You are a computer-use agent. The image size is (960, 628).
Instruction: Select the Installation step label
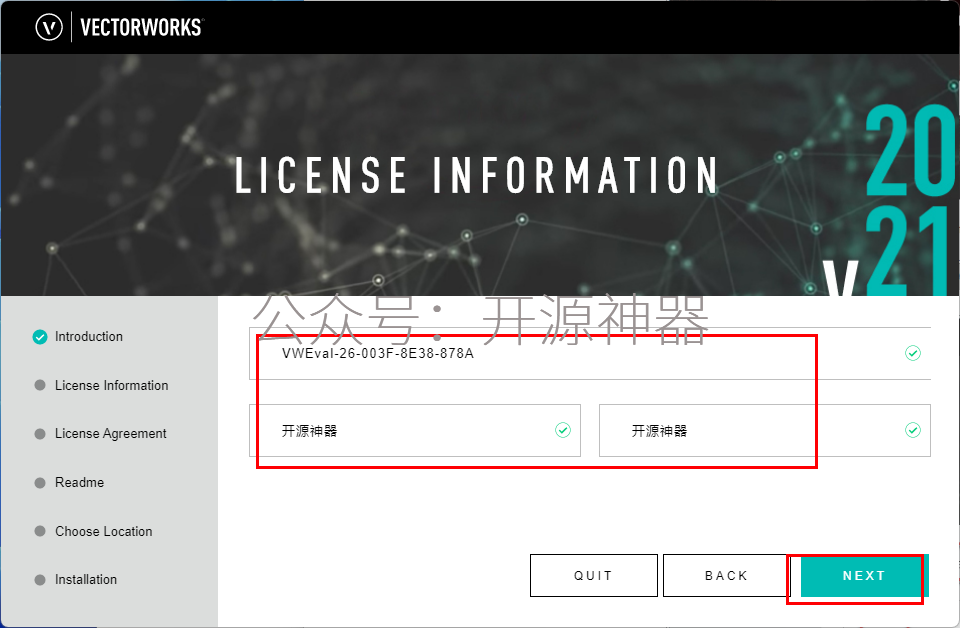tap(86, 580)
